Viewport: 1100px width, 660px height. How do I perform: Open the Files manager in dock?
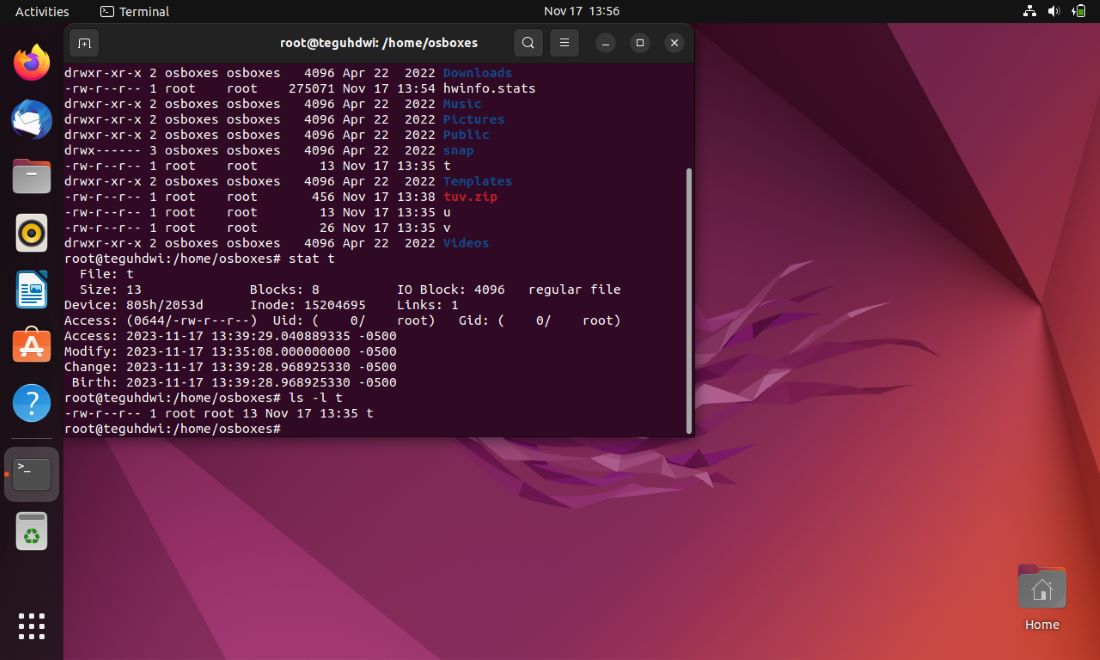(x=32, y=176)
